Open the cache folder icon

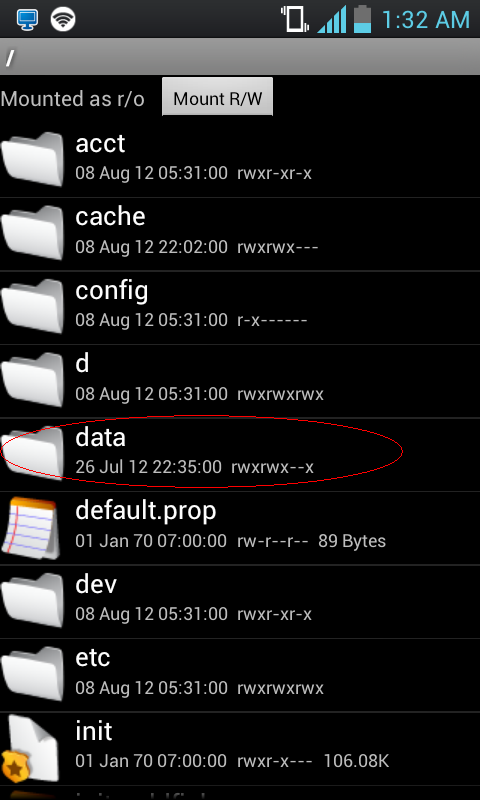point(32,233)
